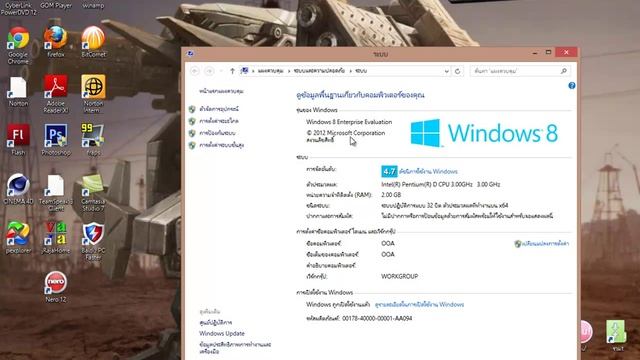Select the last System breadcrumb segment
Image resolution: width=640 pixels, height=360 pixels.
tap(361, 71)
